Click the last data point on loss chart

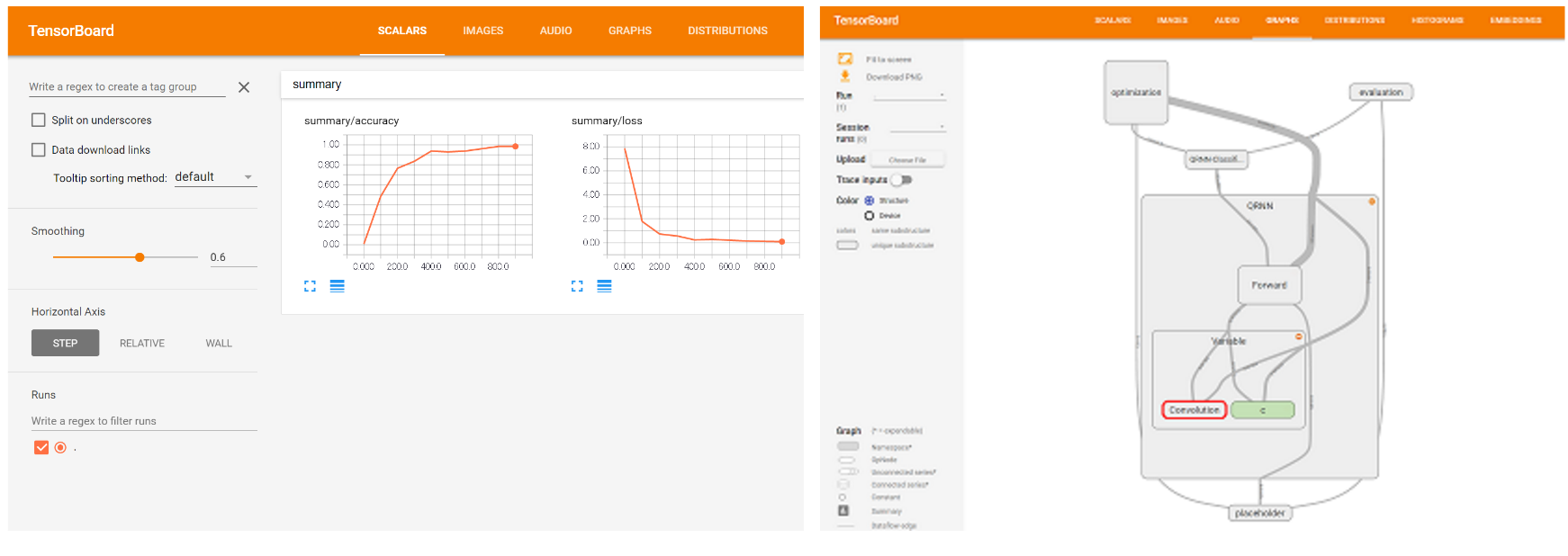781,241
